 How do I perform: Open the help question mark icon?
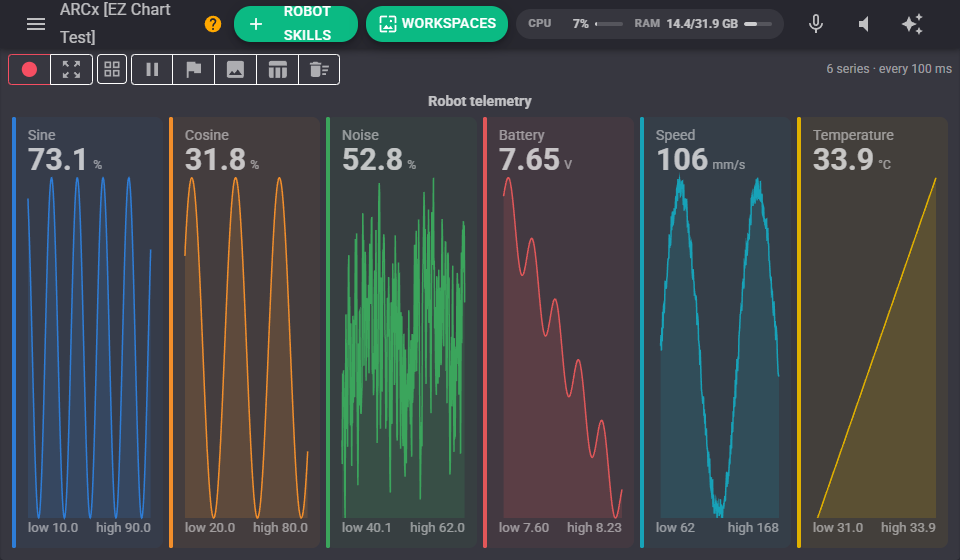pos(212,24)
